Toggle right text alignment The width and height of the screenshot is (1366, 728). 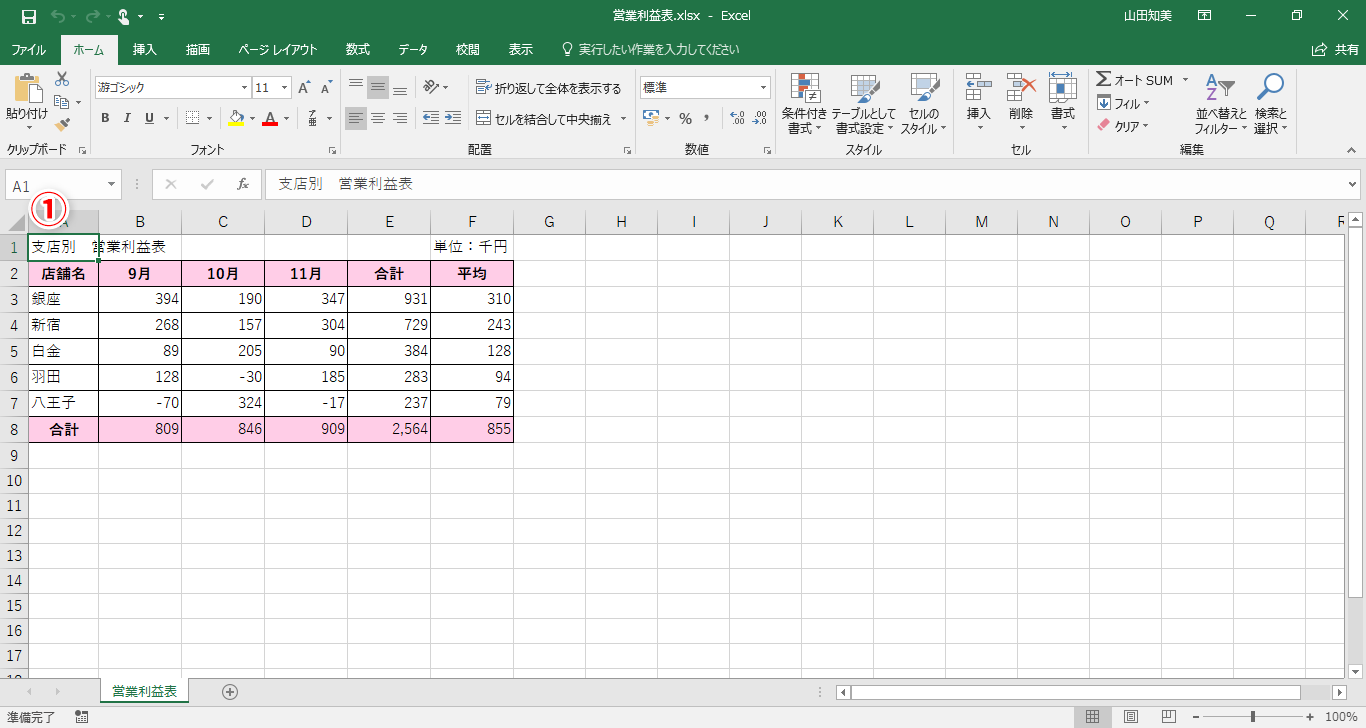[x=400, y=118]
